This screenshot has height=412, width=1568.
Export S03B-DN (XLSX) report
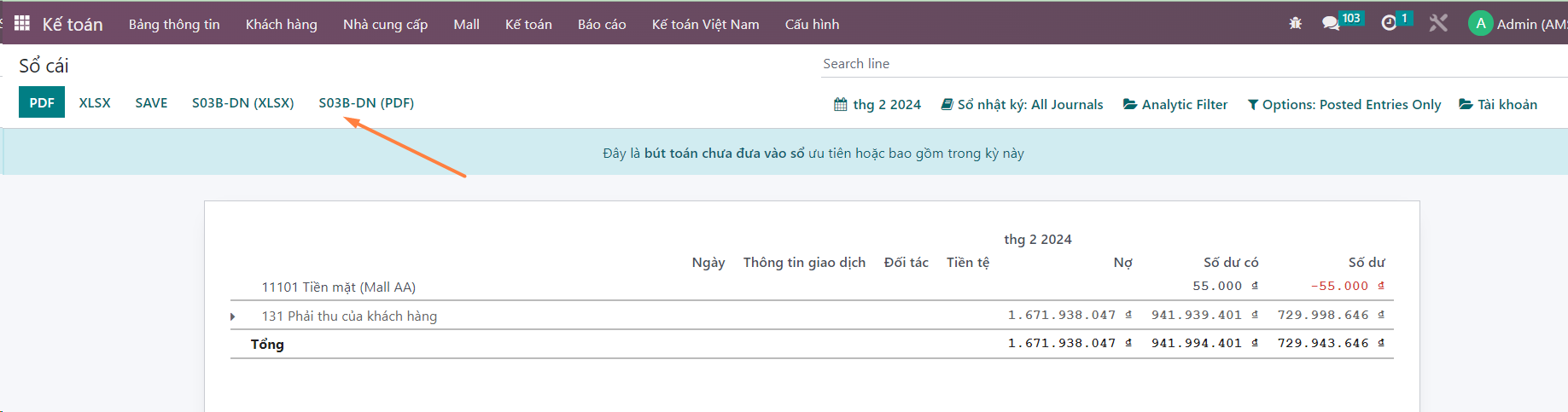[242, 102]
